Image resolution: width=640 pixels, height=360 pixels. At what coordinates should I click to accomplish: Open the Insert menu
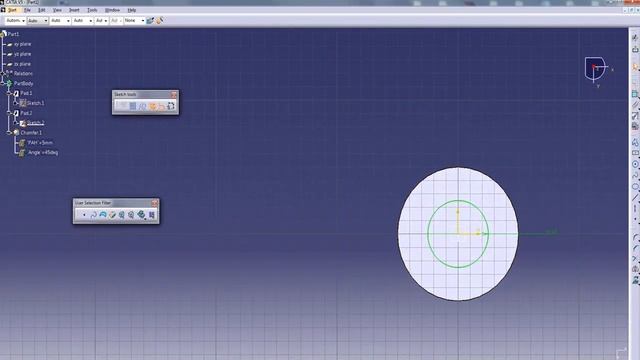(x=74, y=10)
